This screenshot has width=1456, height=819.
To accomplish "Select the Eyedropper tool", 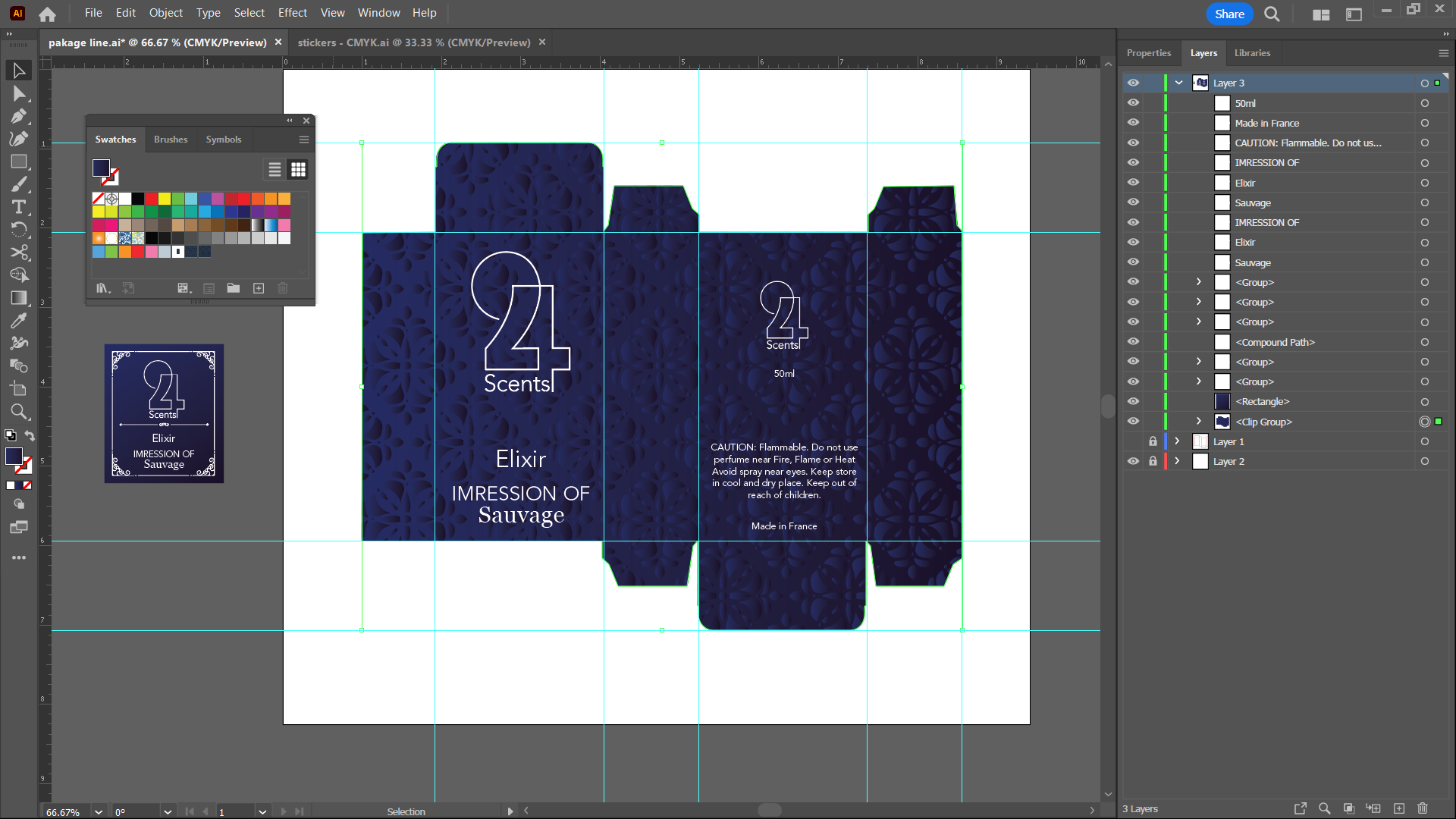I will coord(19,321).
